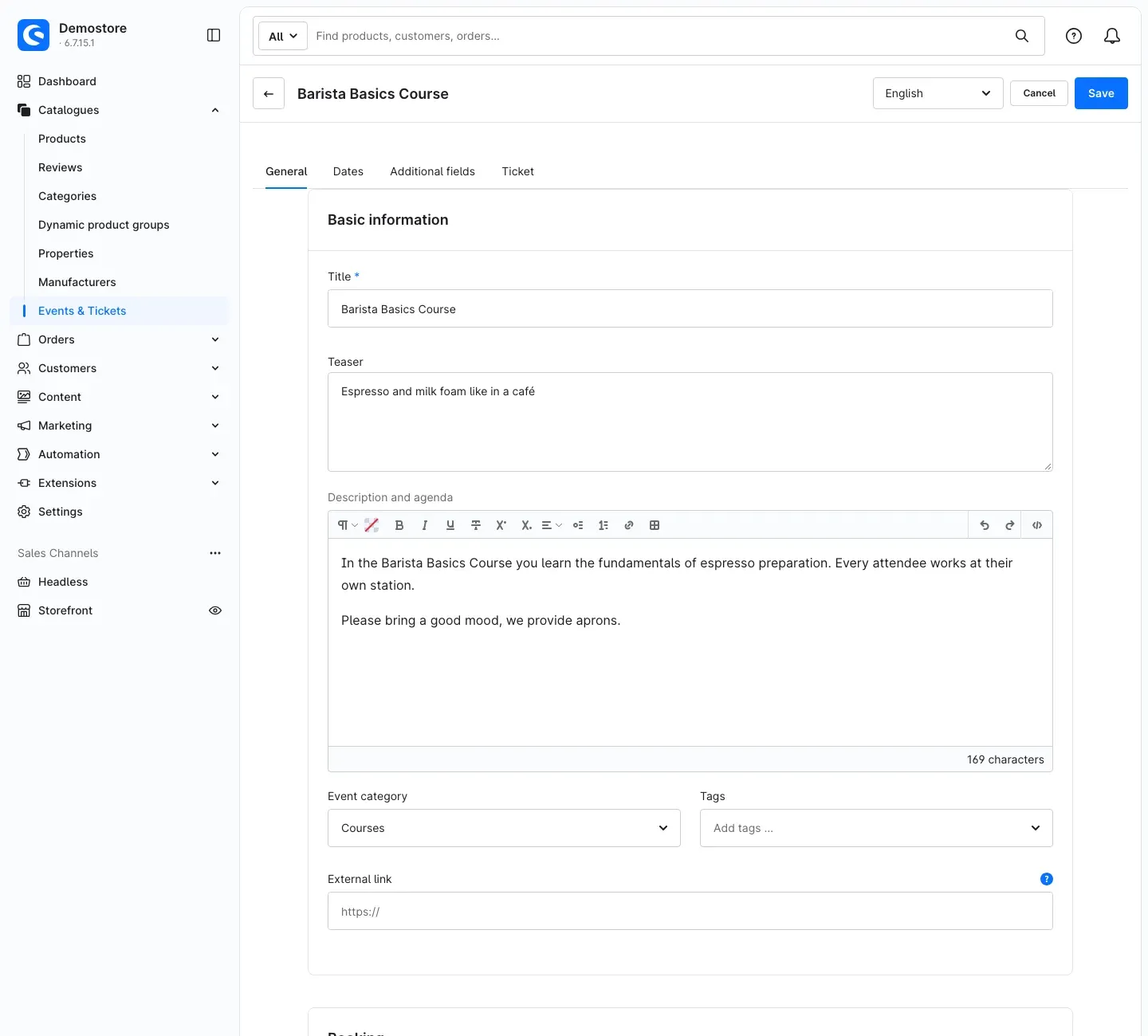Image resolution: width=1148 pixels, height=1036 pixels.
Task: Toggle bold formatting in the description editor
Action: click(x=399, y=525)
